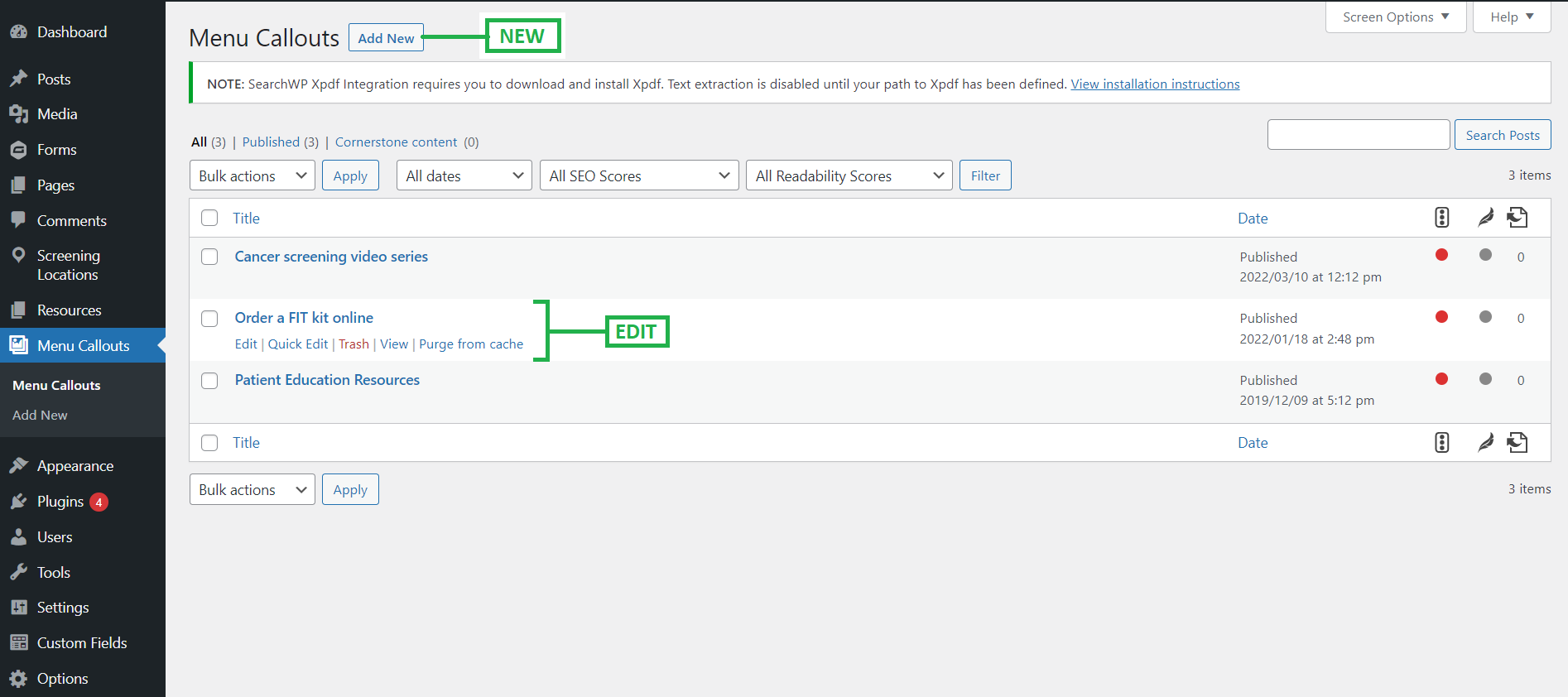Click the Plugins plug icon

point(18,502)
